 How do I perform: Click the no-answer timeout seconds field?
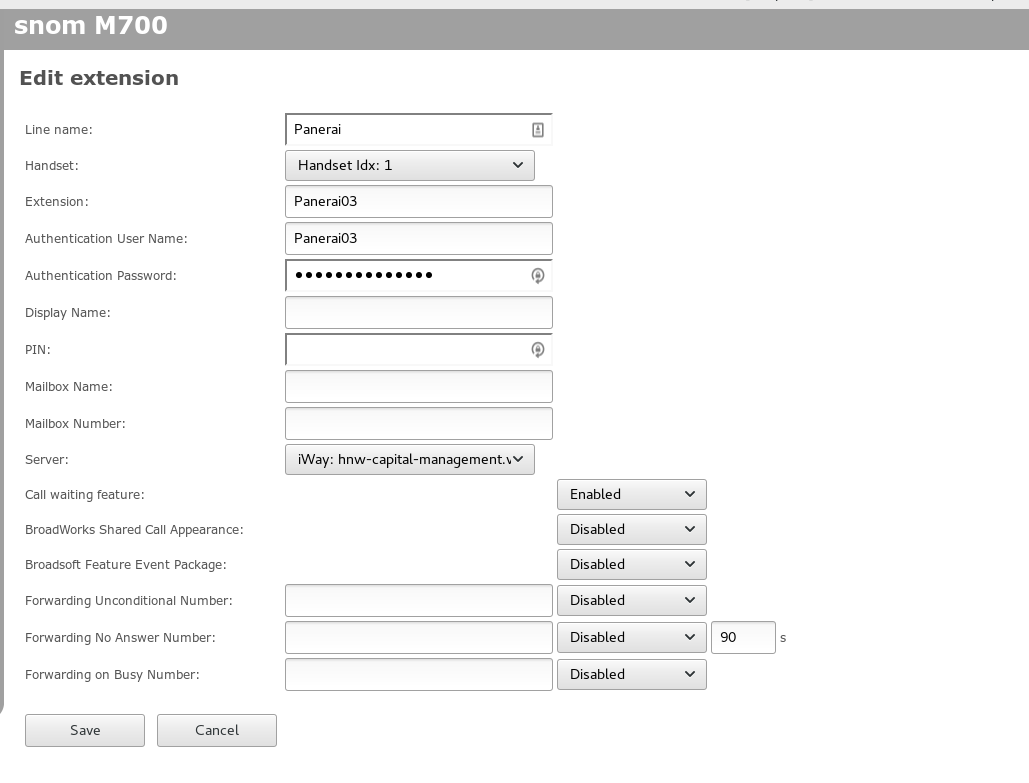743,637
